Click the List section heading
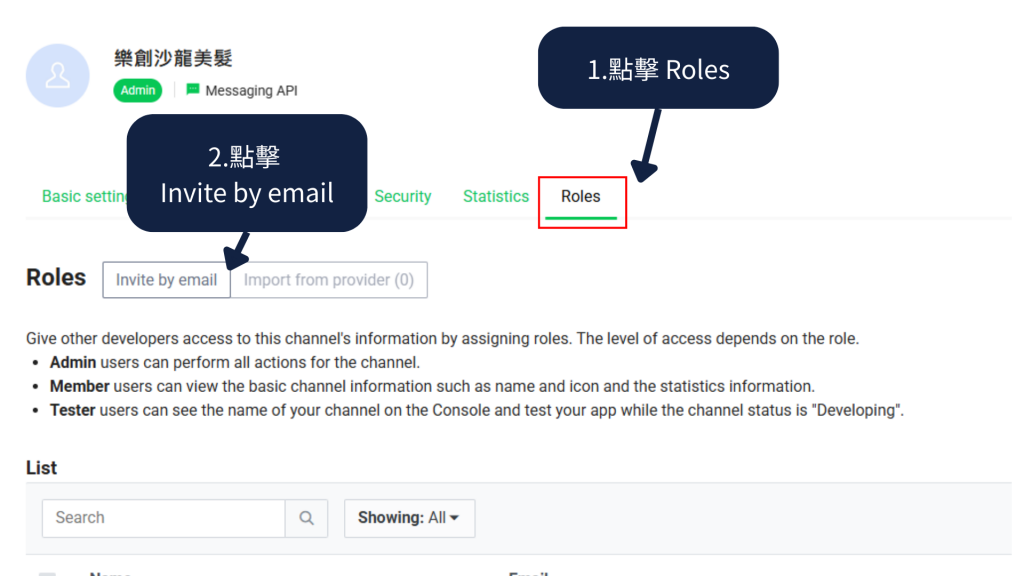 [42, 467]
